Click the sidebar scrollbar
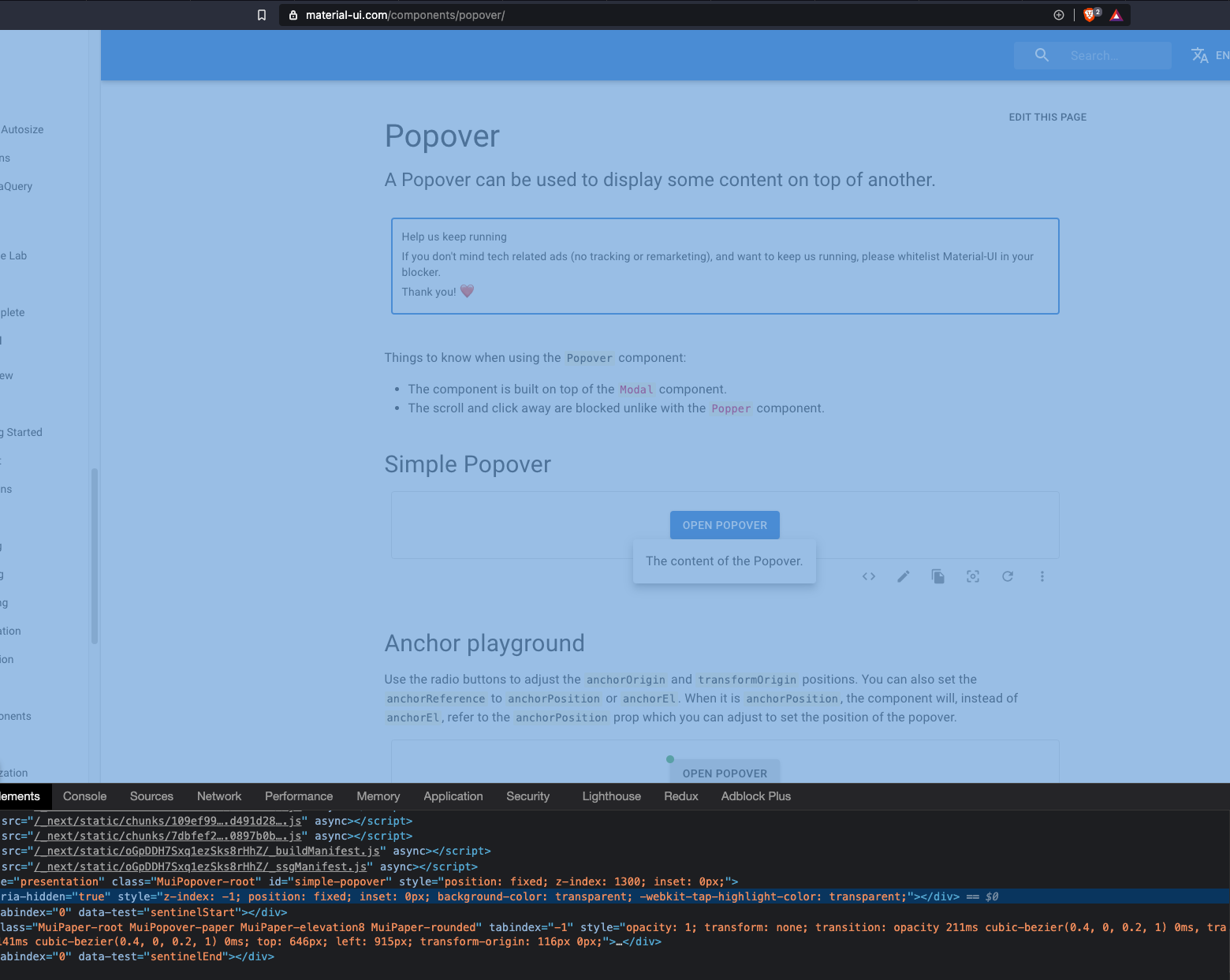This screenshot has height=980, width=1230. coord(94,552)
